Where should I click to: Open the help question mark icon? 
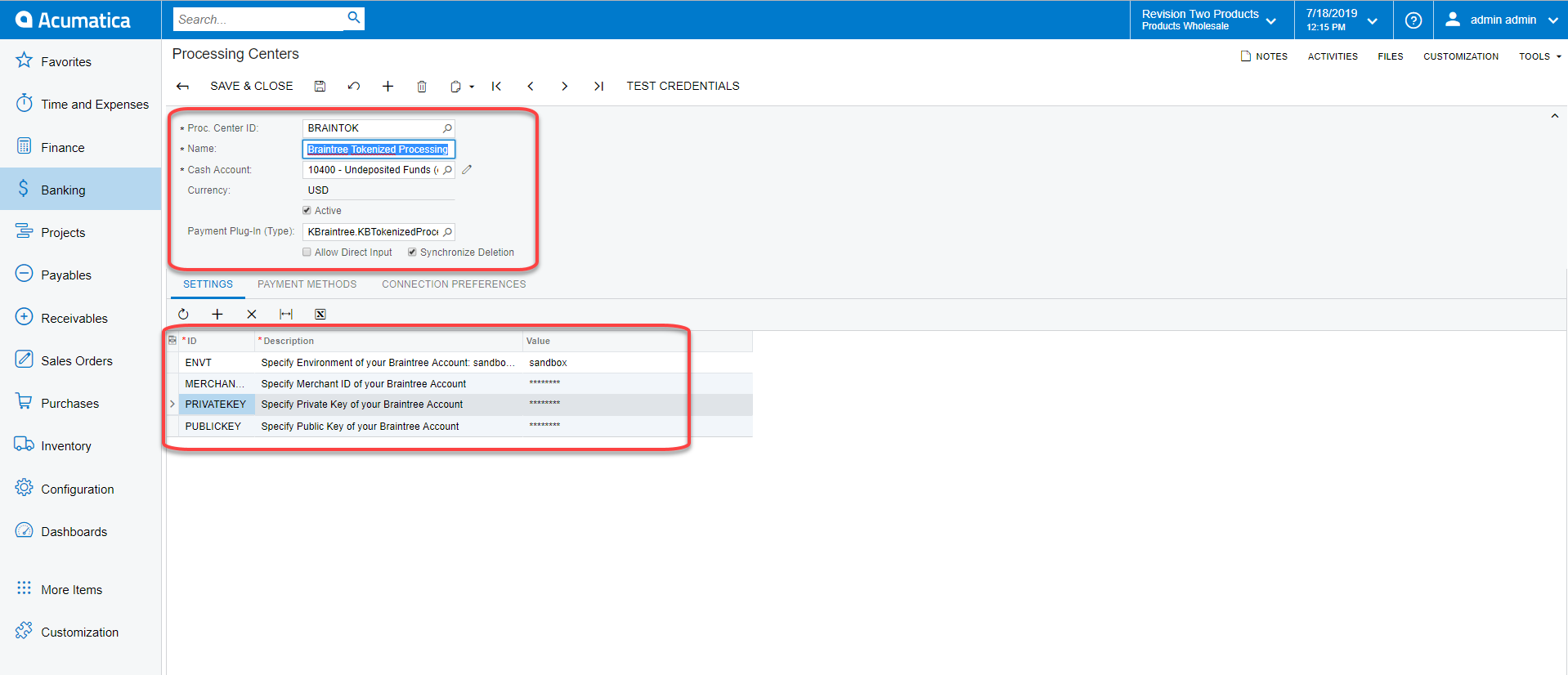1413,20
